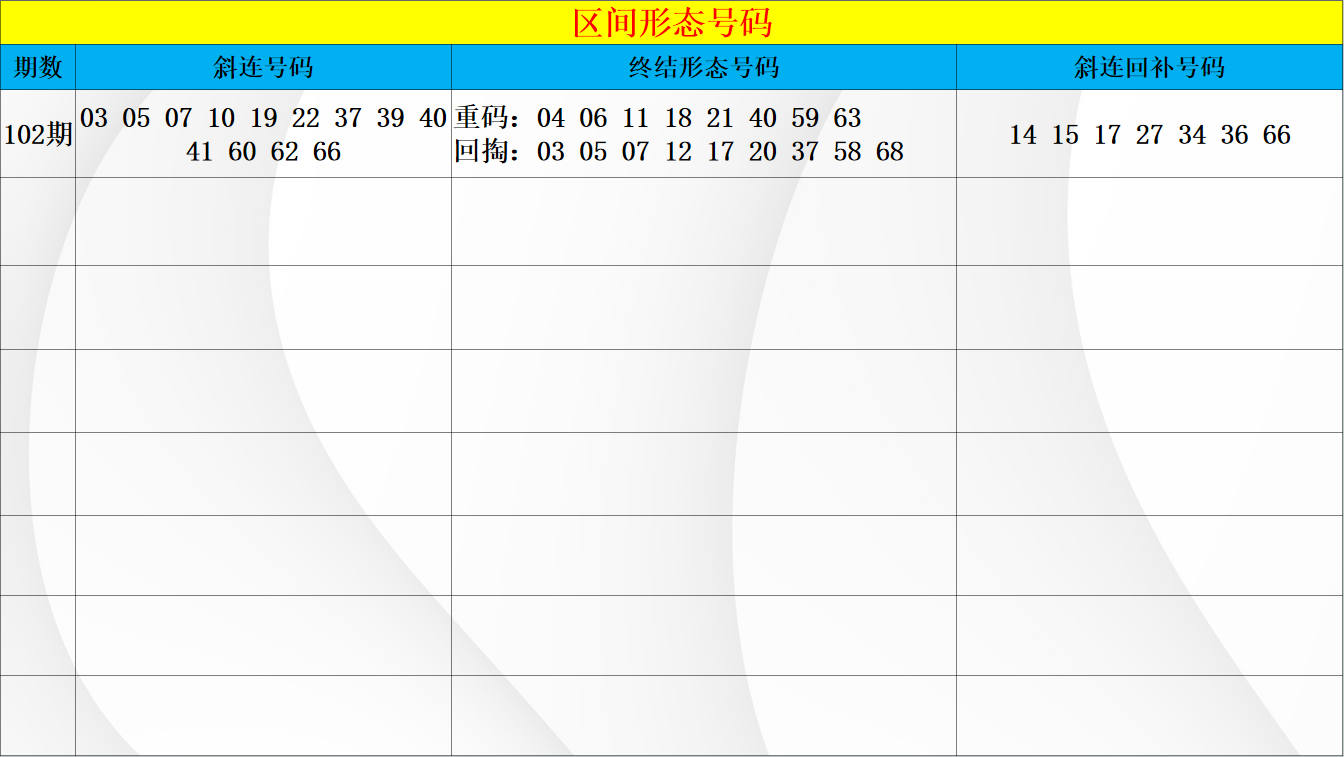Click number 17 in the 斜连回补号码 cell

click(x=1107, y=135)
